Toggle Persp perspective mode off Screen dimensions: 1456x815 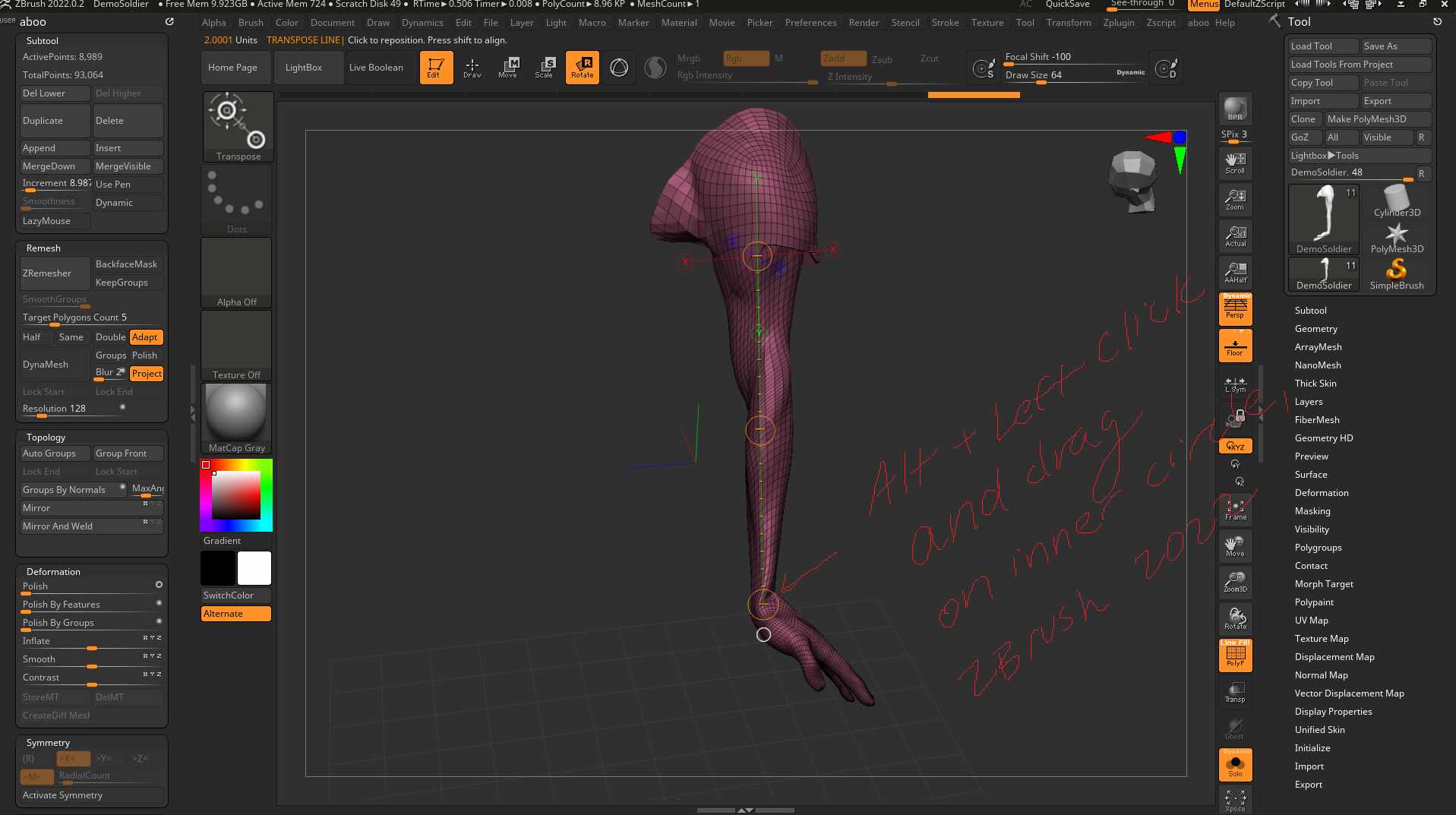point(1235,308)
